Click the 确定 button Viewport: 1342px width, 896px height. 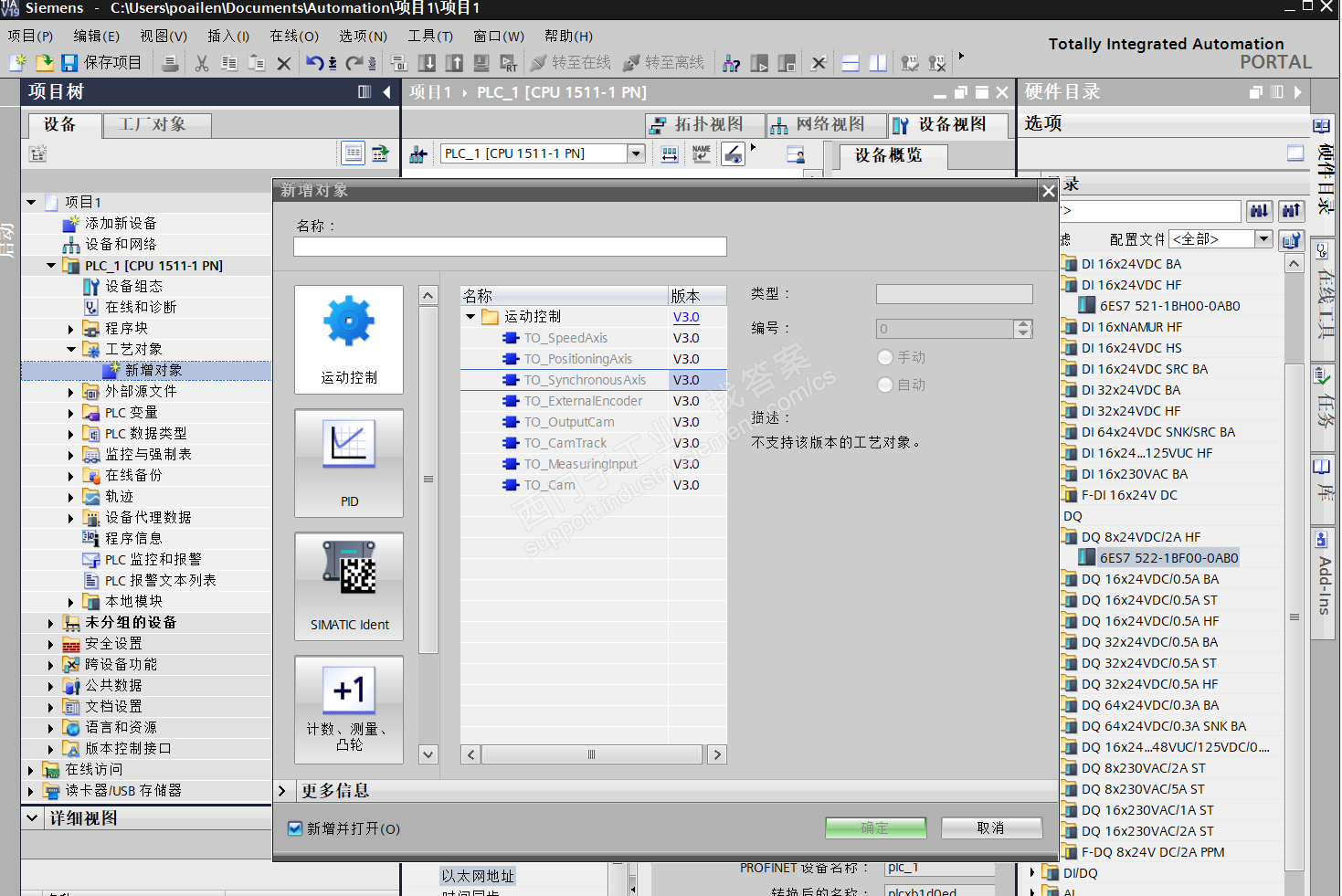(x=875, y=828)
